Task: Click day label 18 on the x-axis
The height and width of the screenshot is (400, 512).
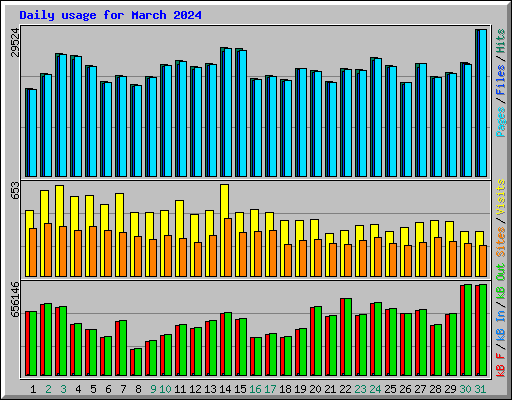Action: click(x=285, y=389)
